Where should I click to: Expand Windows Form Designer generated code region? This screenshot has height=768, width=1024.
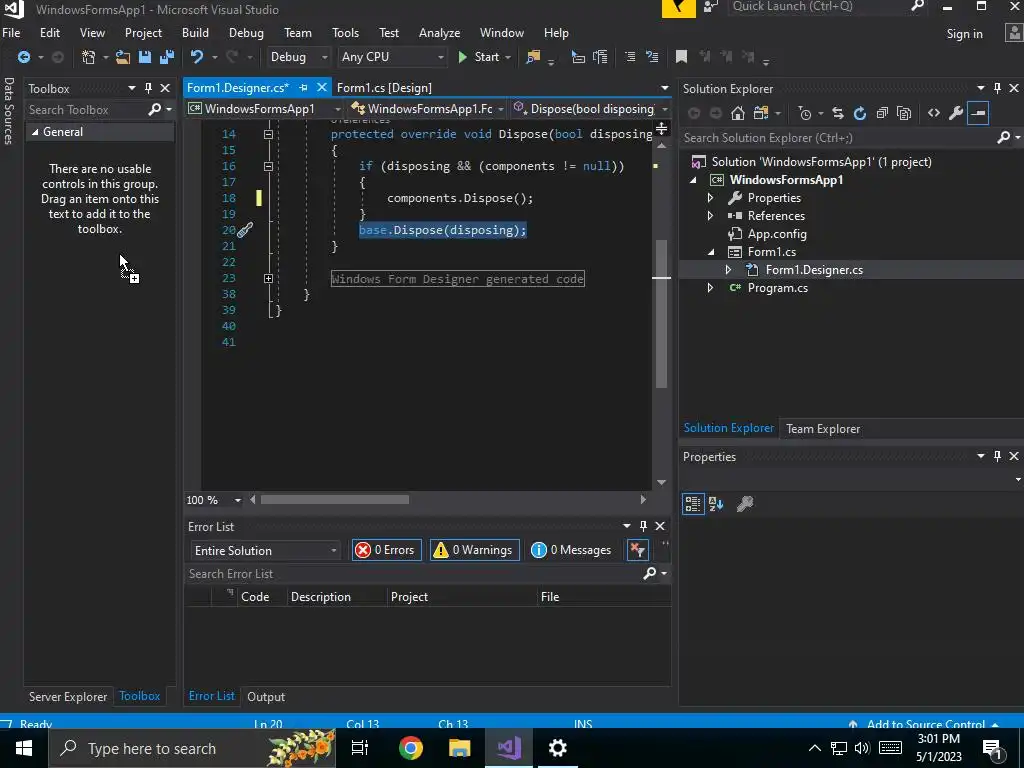tap(268, 279)
